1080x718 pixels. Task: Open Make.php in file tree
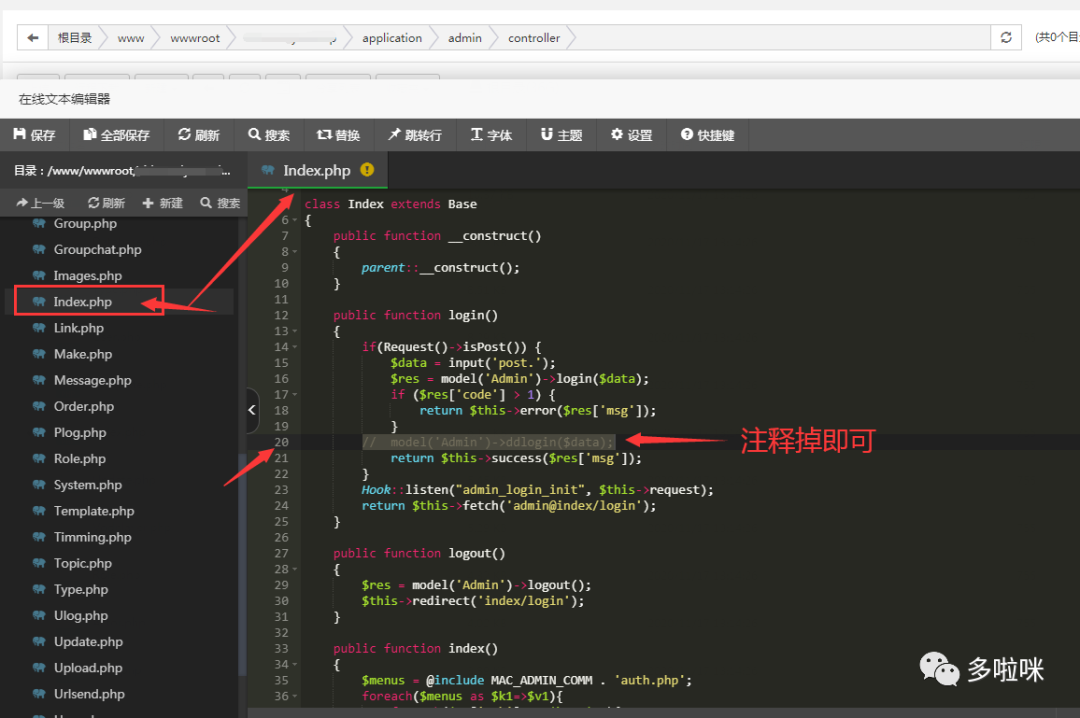coord(83,354)
